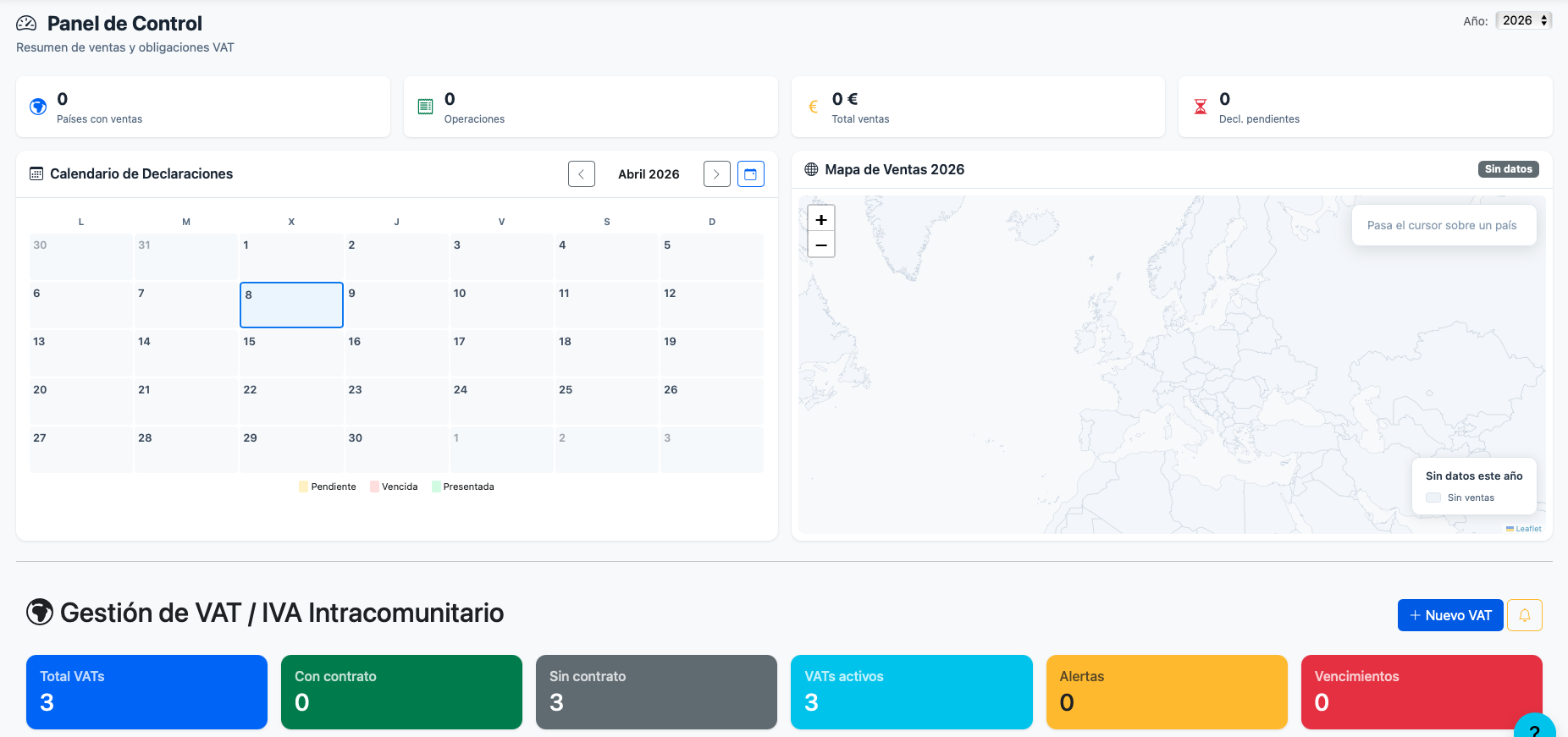Zoom in on the sales map
This screenshot has height=737, width=1568.
[820, 219]
